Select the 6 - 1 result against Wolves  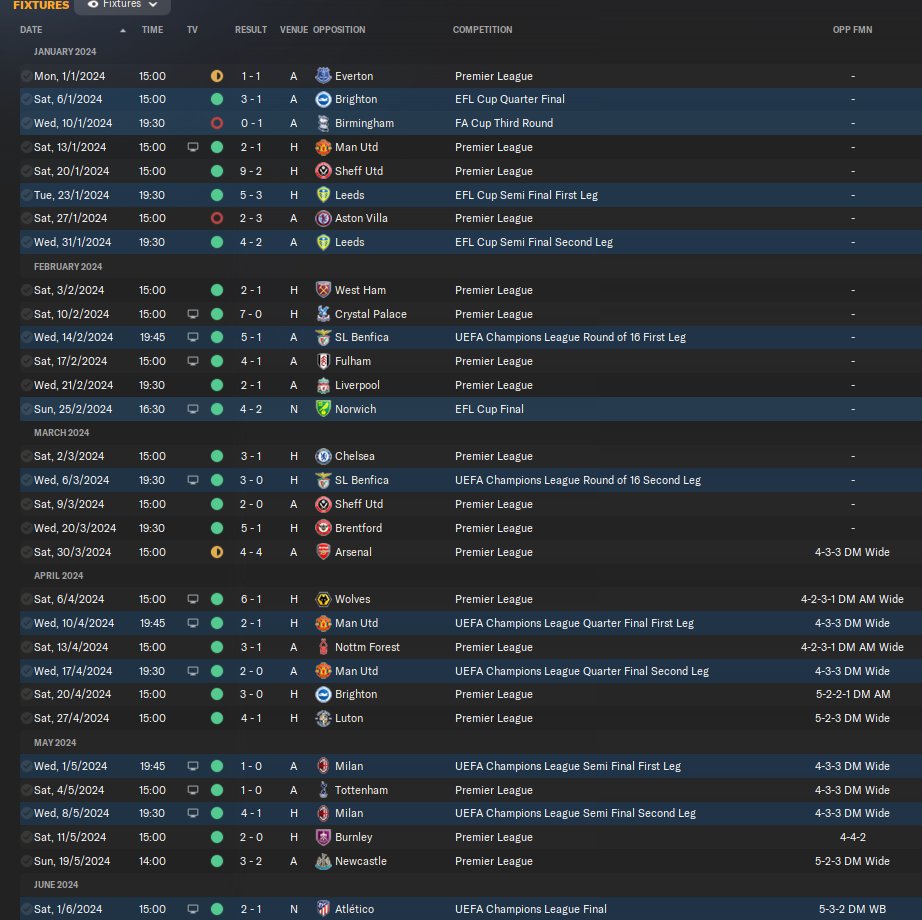[251, 599]
